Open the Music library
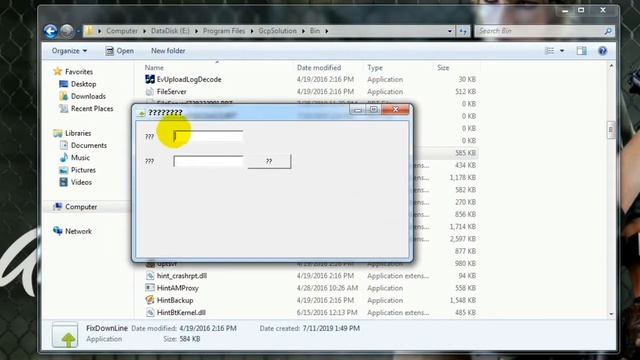640x360 pixels. (x=80, y=158)
